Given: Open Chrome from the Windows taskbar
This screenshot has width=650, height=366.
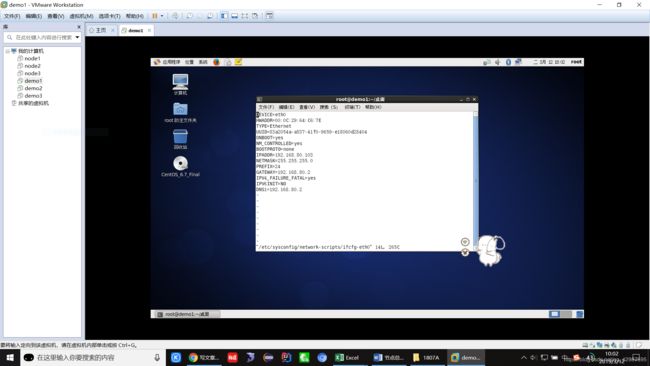Looking at the screenshot, I should click(x=203, y=357).
